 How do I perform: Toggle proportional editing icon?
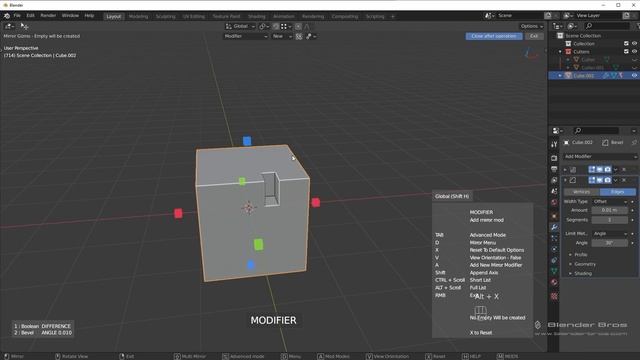pos(298,26)
